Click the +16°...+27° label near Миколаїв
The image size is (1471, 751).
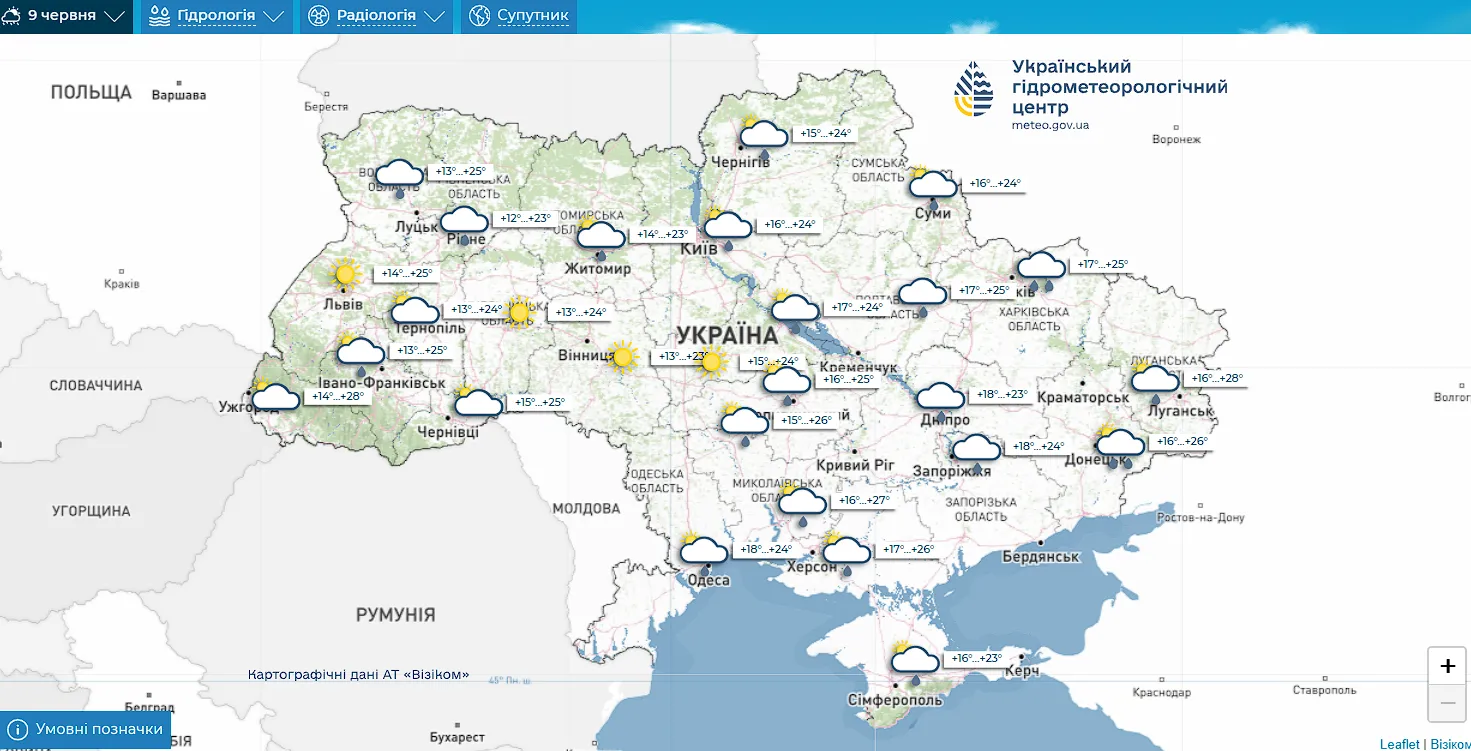tap(864, 500)
